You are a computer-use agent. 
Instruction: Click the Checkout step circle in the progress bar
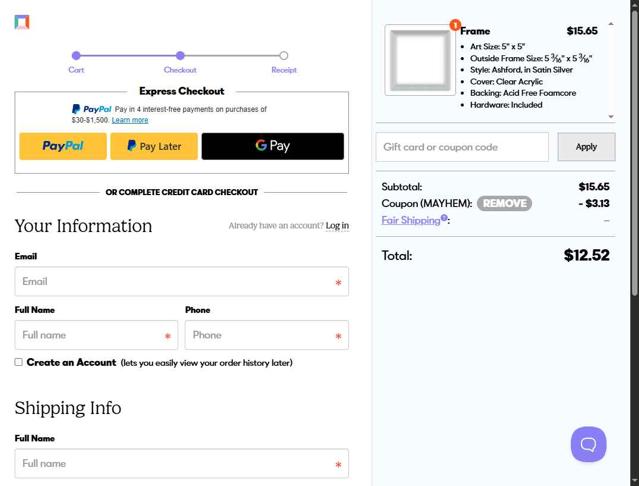tap(180, 55)
